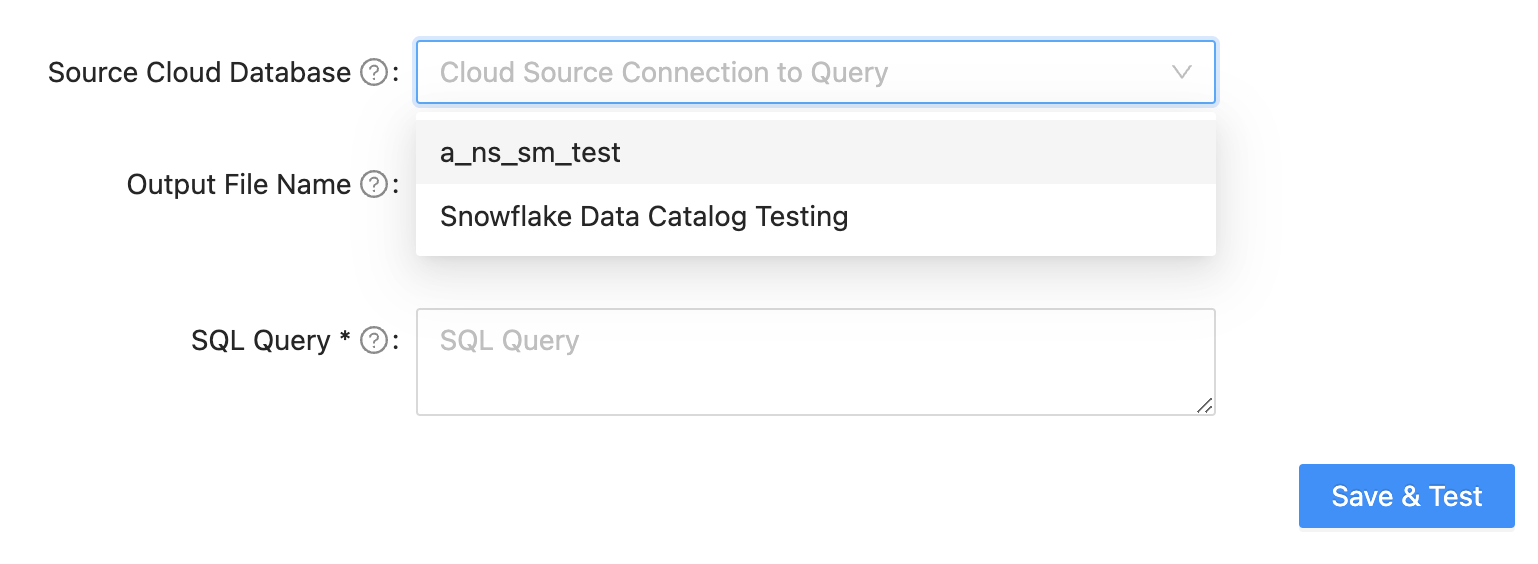Click the resize handle of the SQL Query box
Viewport: 1538px width, 564px height.
tap(1205, 405)
